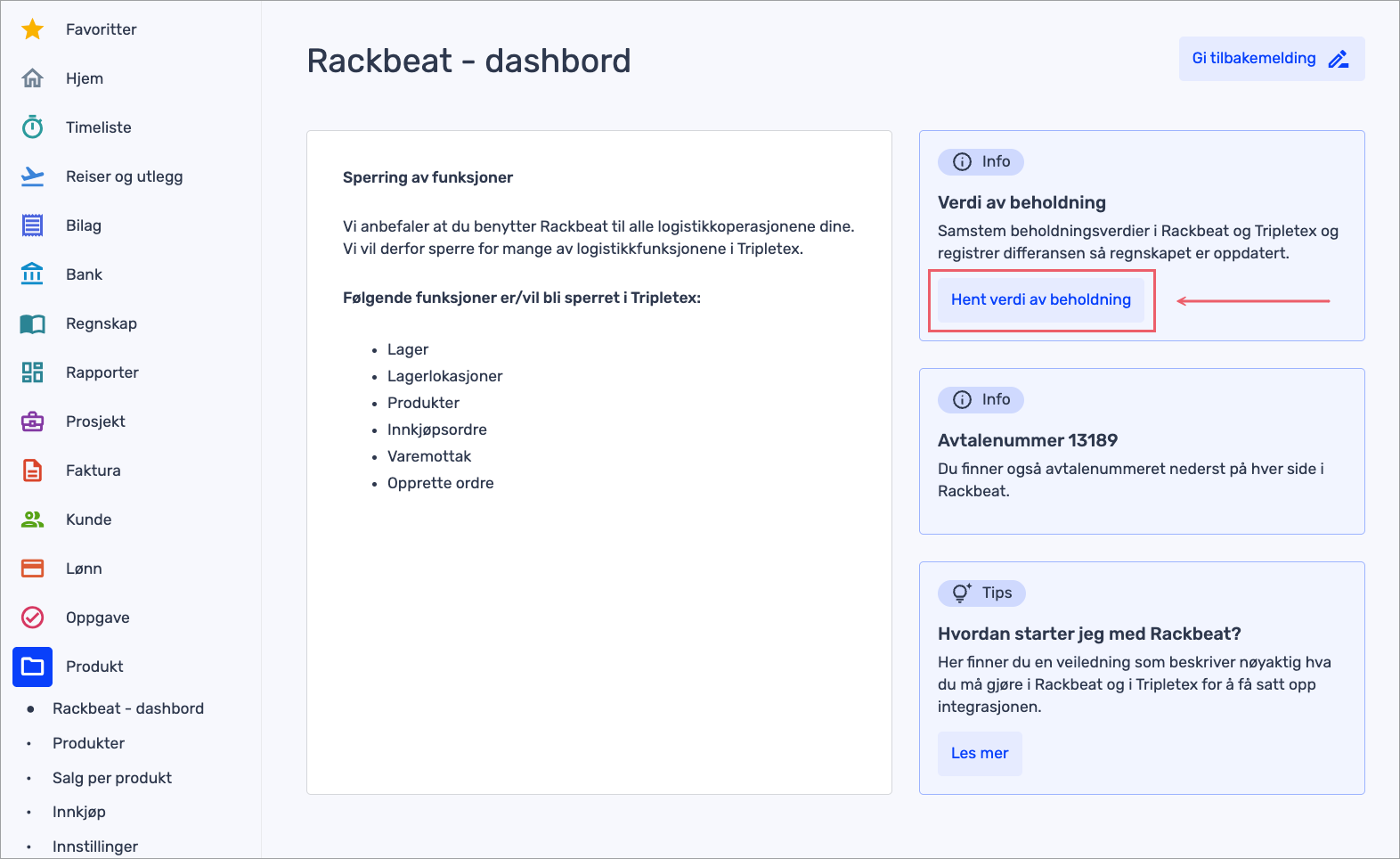Open Salg per produkt submenu item
The width and height of the screenshot is (1400, 859).
[112, 778]
